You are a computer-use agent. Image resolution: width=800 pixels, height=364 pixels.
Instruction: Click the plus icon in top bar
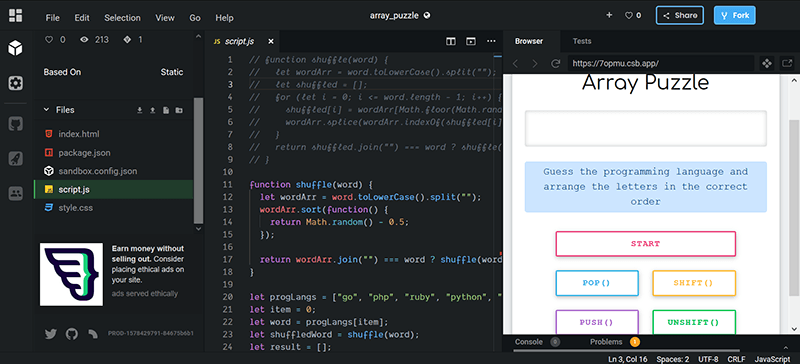coord(609,15)
